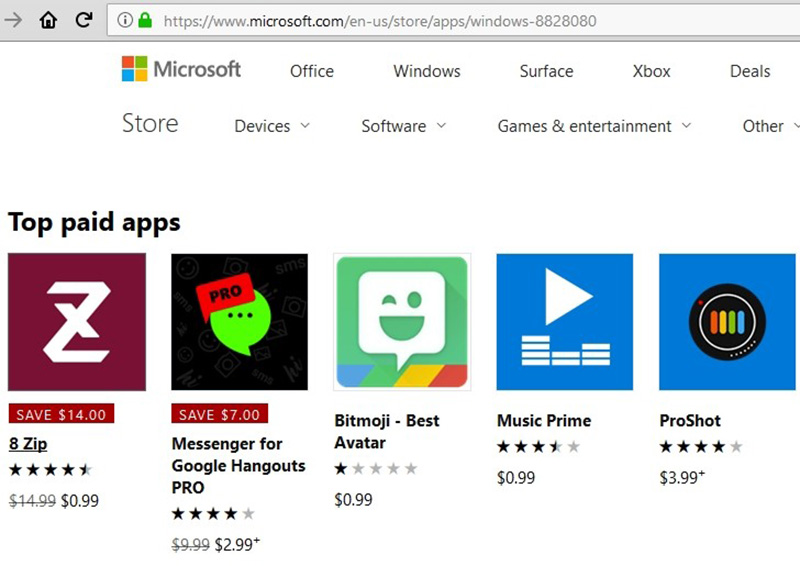The height and width of the screenshot is (566, 800).
Task: Open the Music Prime app icon
Action: tap(565, 322)
